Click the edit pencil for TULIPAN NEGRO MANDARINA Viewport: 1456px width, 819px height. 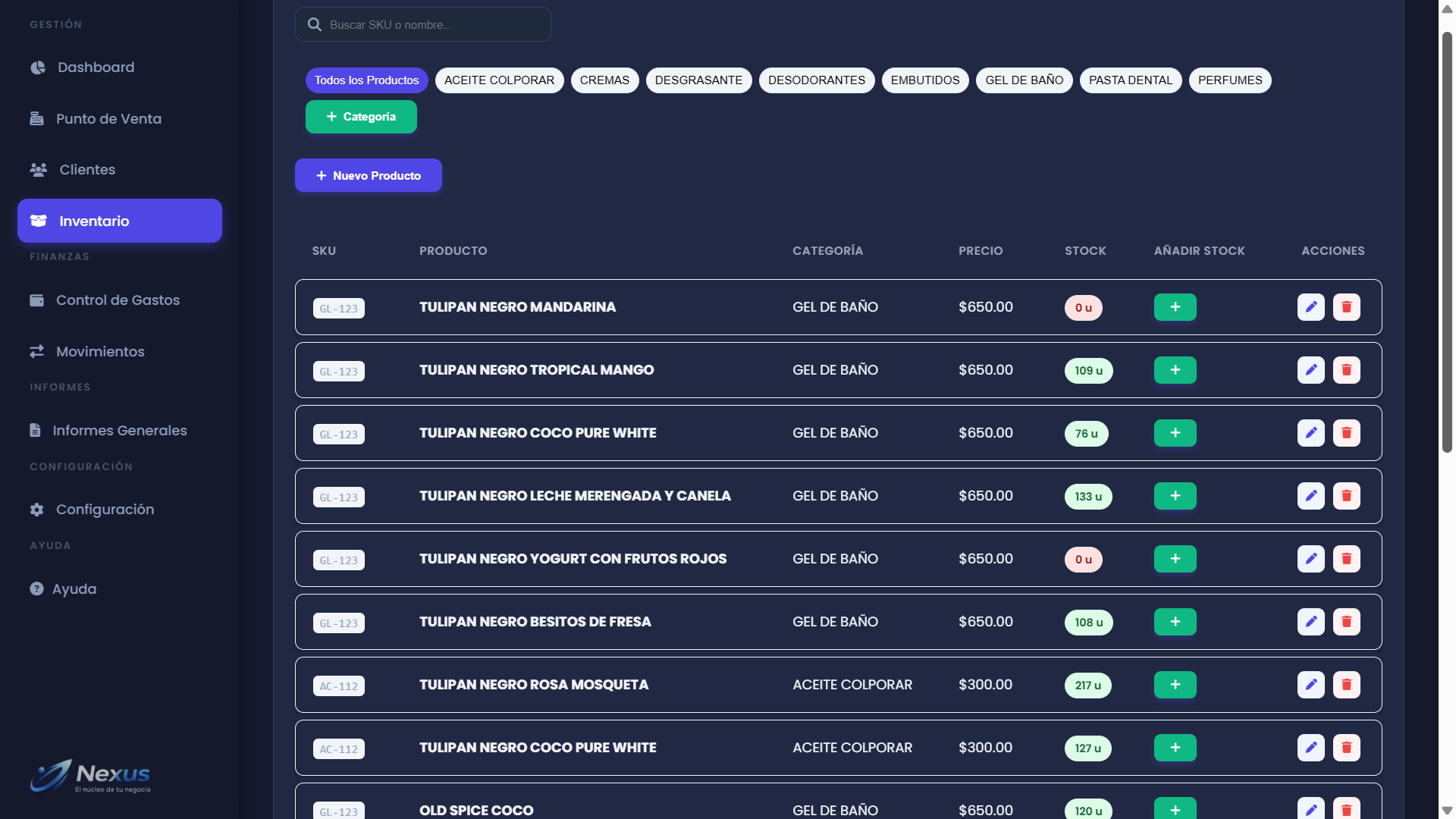(1310, 307)
